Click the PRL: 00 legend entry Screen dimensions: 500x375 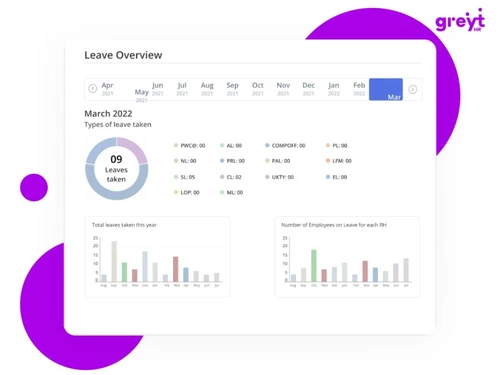(x=232, y=161)
